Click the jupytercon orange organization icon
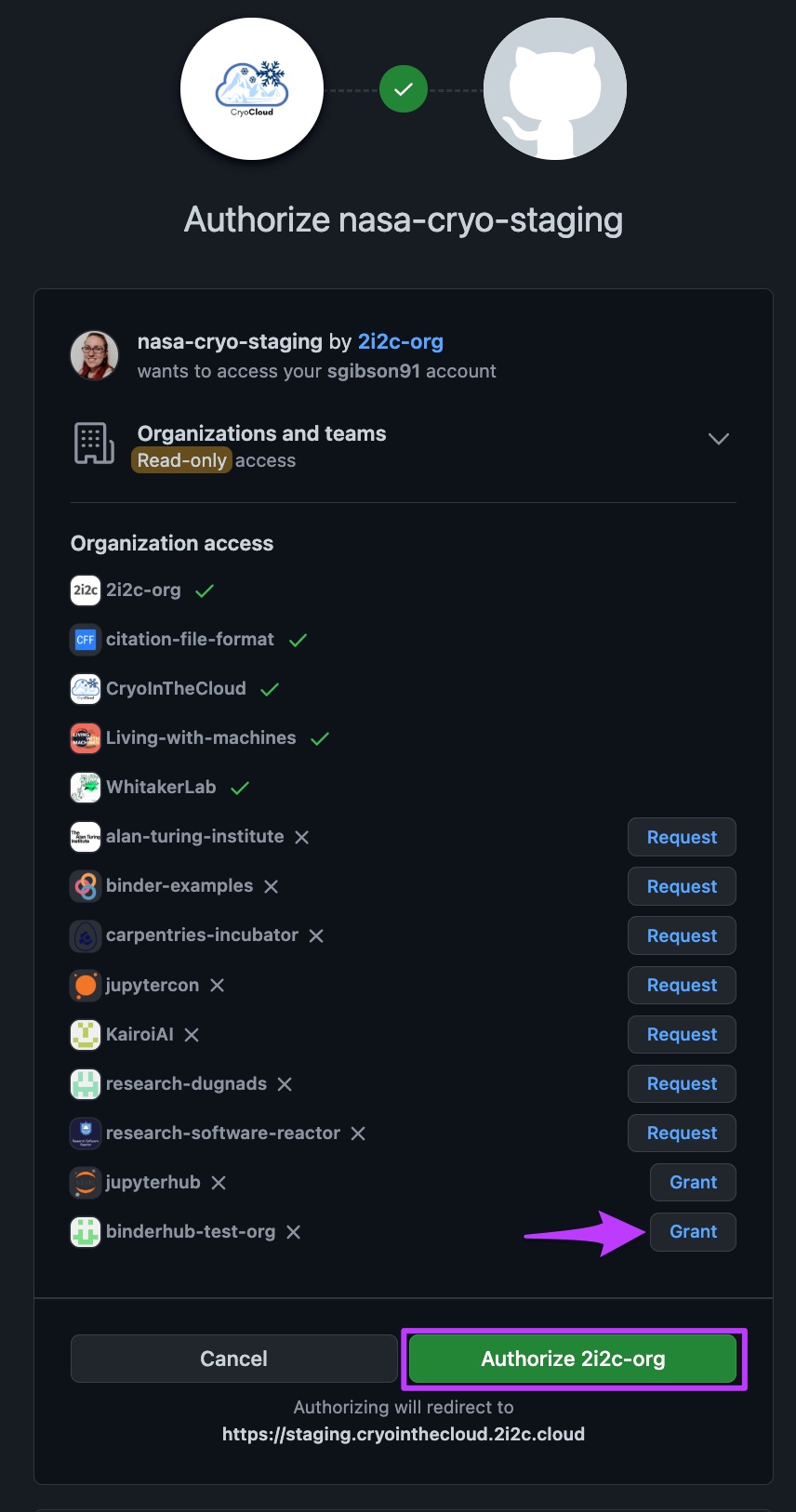Screen dimensions: 796x1512 (86, 986)
